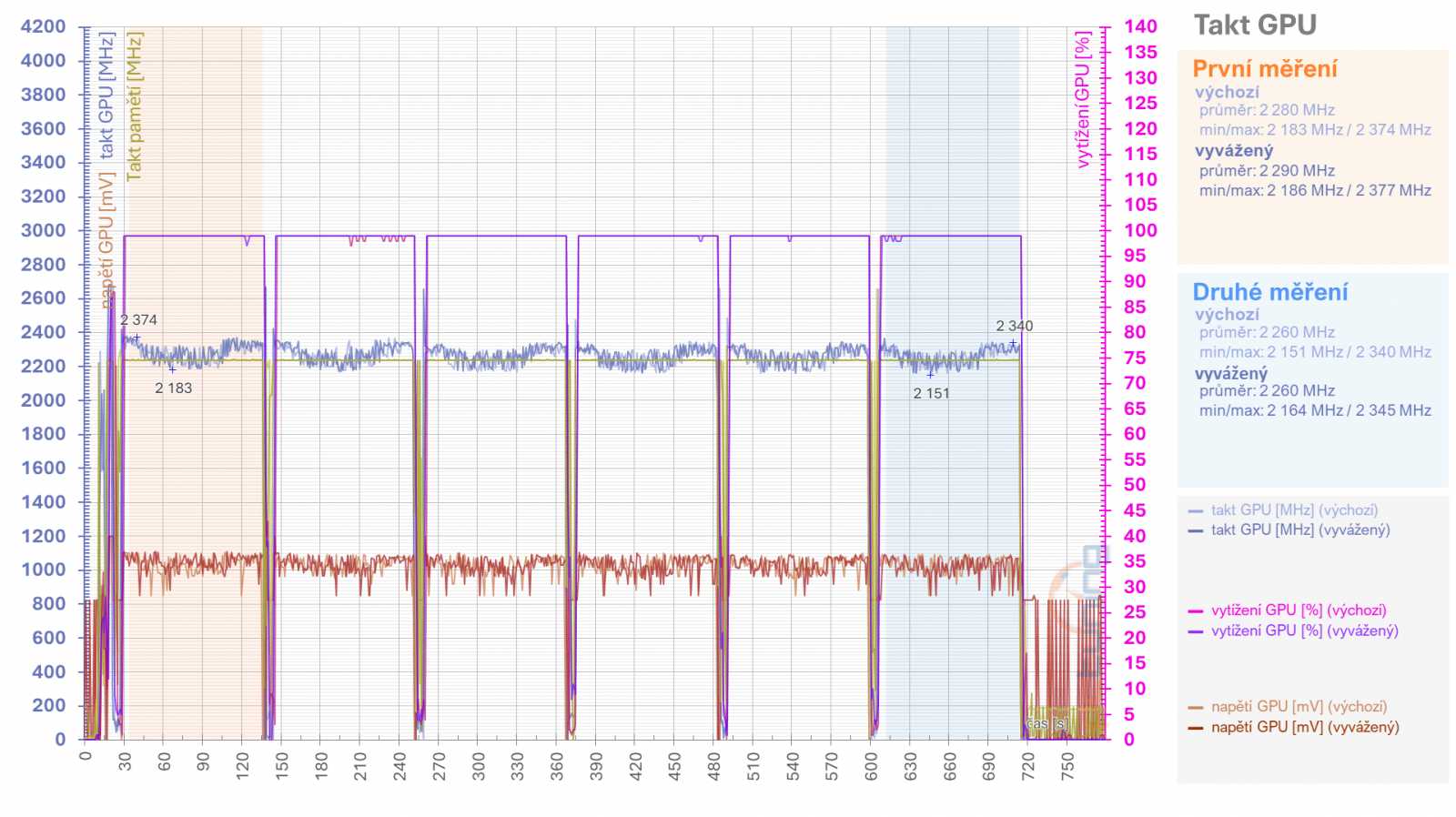Viewport: 1456px width, 817px height.
Task: Click vertical axis title 'takt GPU [MHz]'
Action: [106, 96]
